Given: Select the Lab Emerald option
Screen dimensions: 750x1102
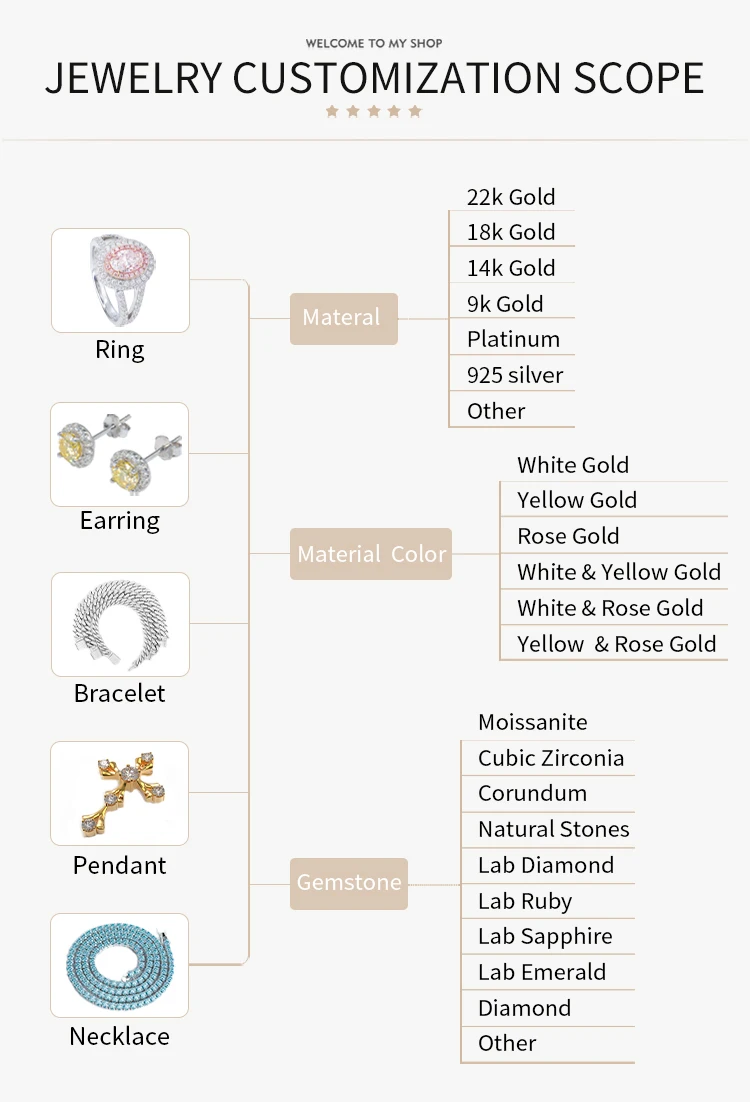Looking at the screenshot, I should point(542,972).
